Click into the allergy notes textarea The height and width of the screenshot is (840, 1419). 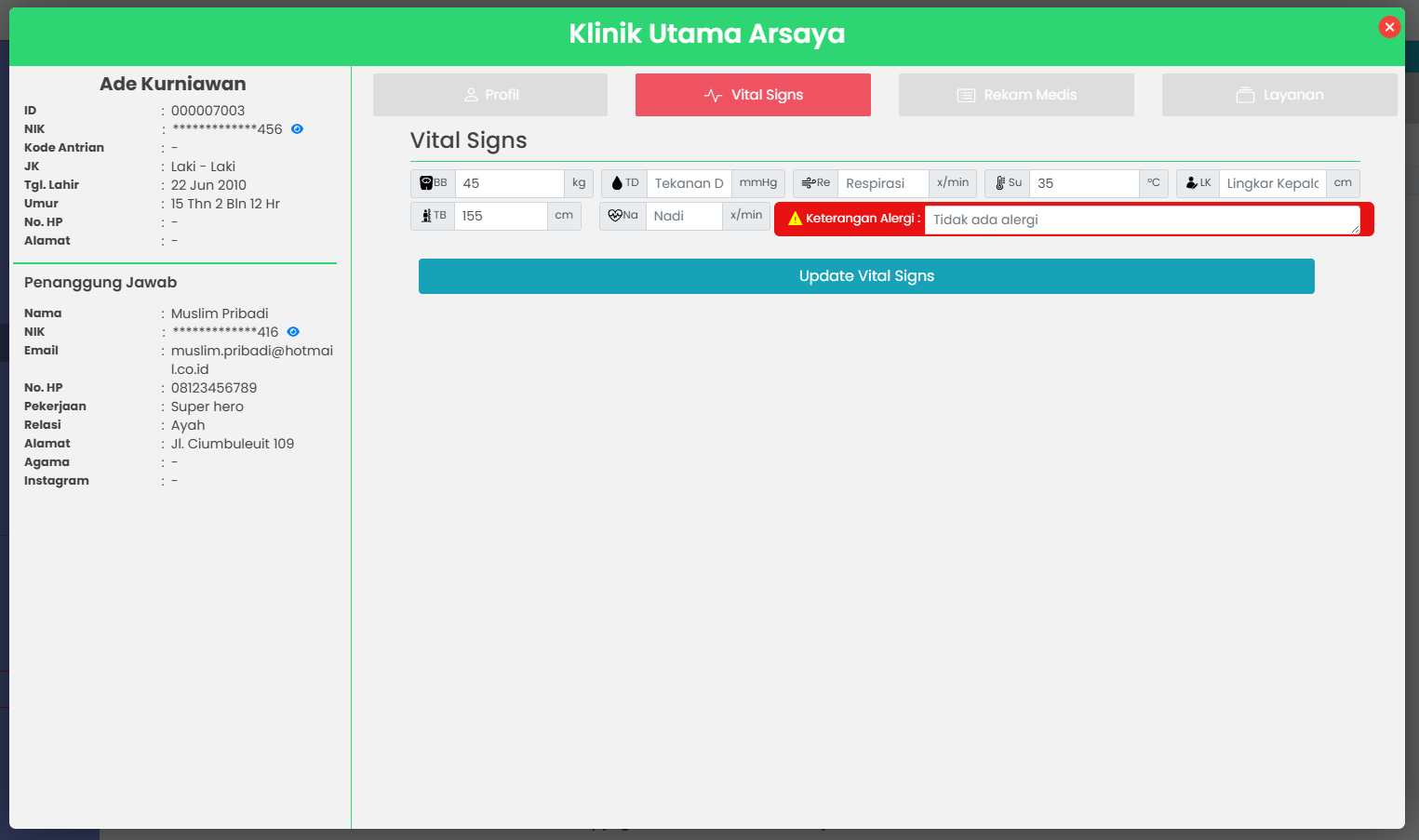coord(1140,220)
